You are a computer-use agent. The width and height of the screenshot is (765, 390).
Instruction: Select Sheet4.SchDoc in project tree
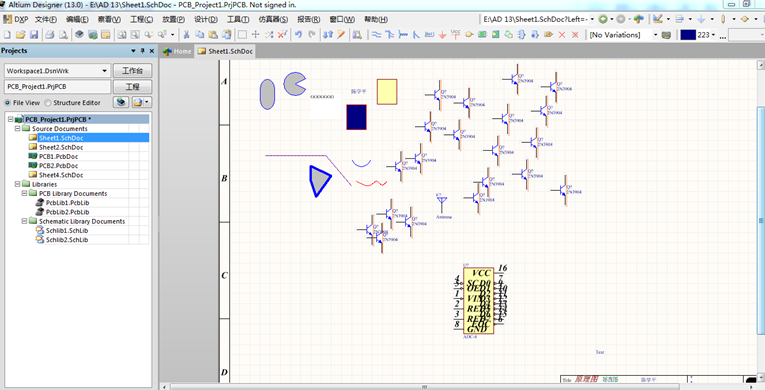click(60, 175)
